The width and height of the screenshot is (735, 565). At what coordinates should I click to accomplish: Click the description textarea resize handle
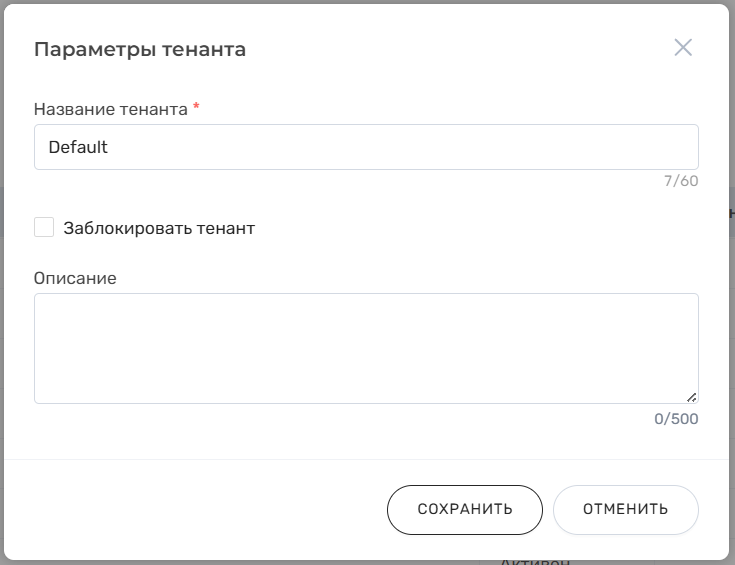tap(692, 397)
